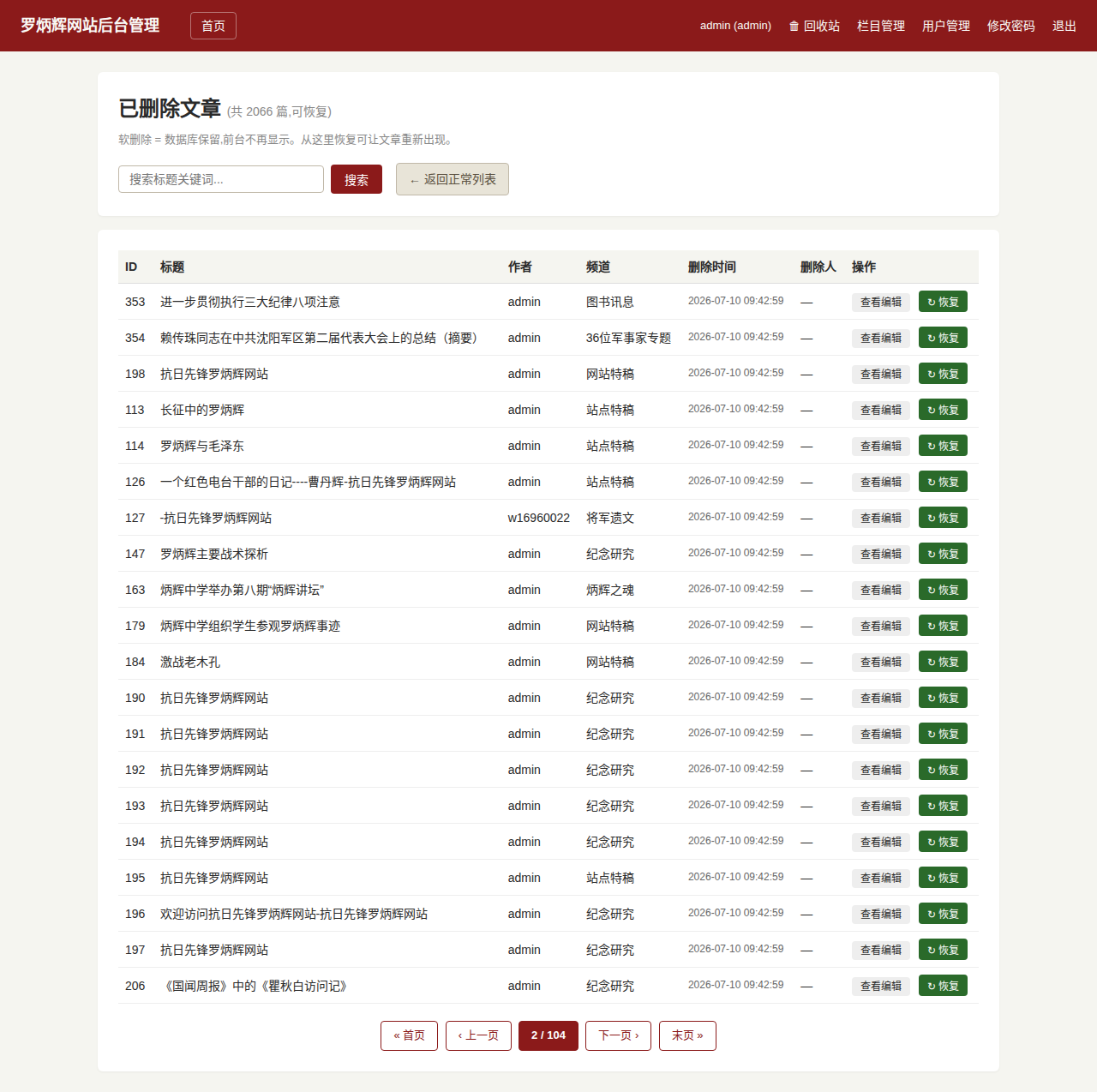Click the 标题 column header
This screenshot has height=1092, width=1097.
point(172,267)
